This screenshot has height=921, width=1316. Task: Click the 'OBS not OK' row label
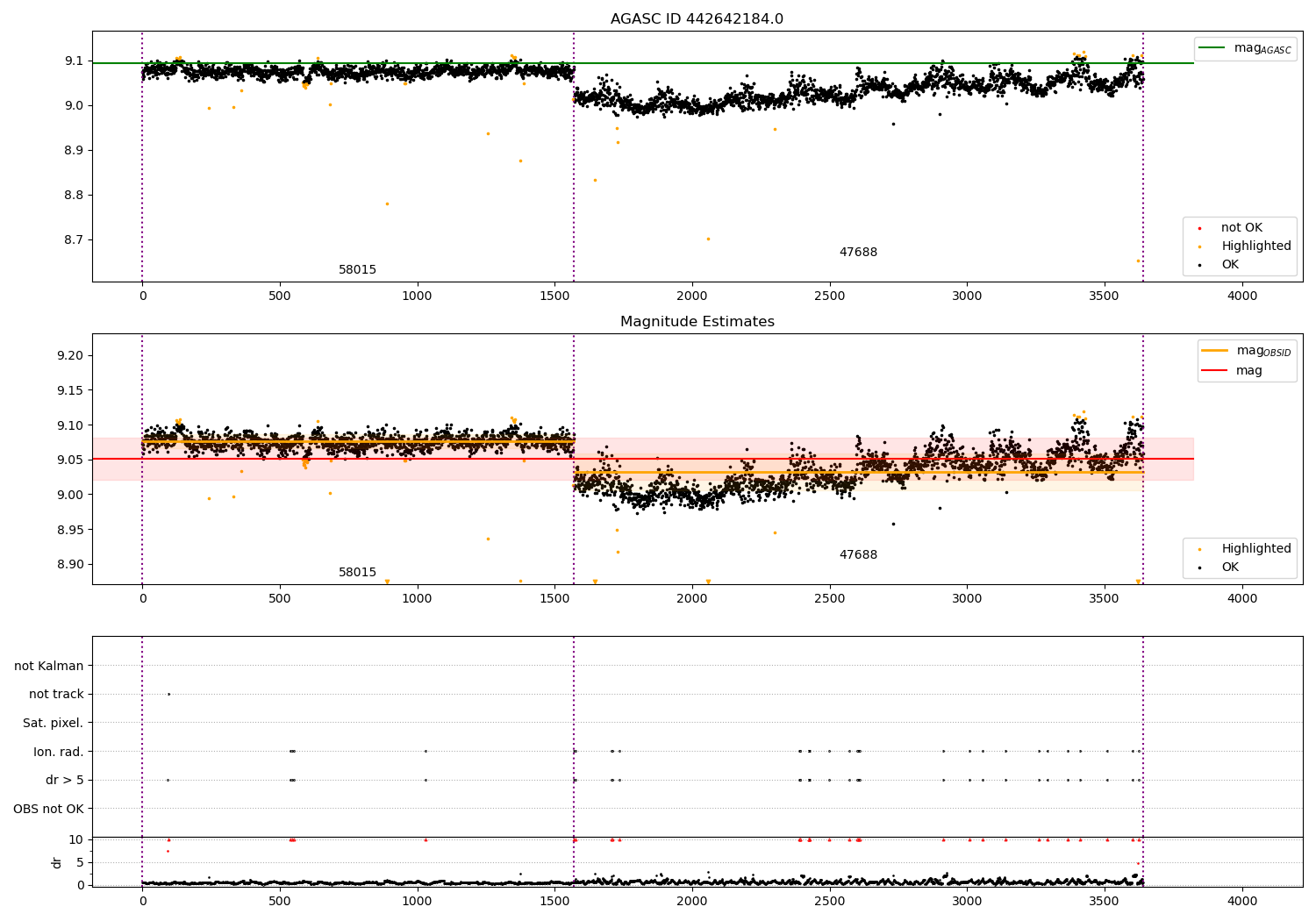tap(49, 810)
